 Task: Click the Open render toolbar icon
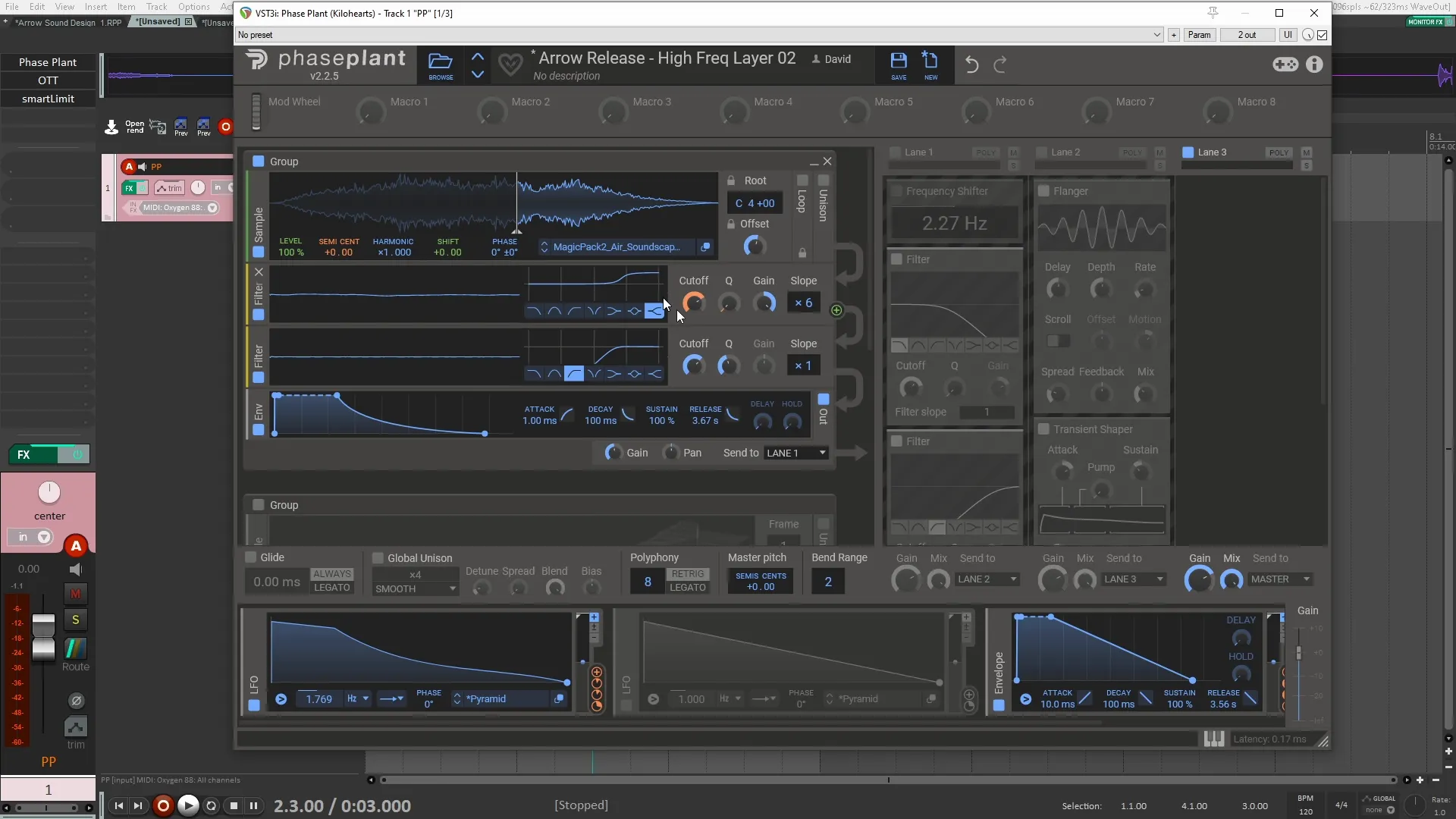[x=135, y=127]
